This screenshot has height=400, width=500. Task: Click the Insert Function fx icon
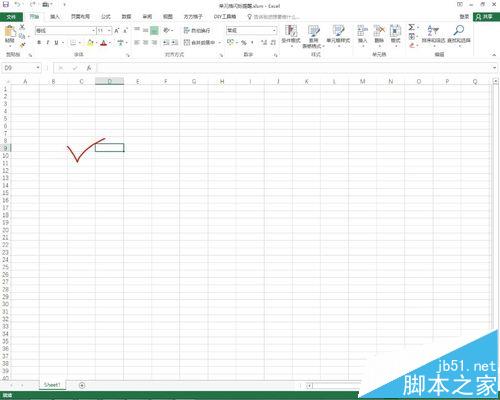coord(89,68)
